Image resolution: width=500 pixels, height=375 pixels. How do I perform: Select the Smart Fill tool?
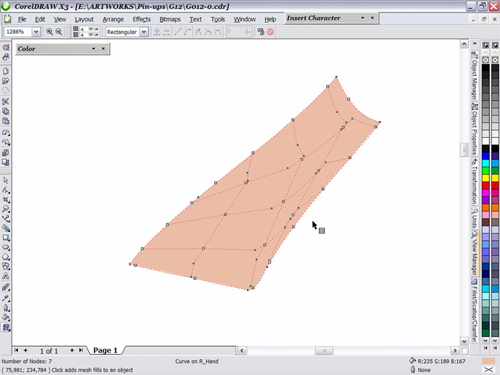pyautogui.click(x=6, y=228)
